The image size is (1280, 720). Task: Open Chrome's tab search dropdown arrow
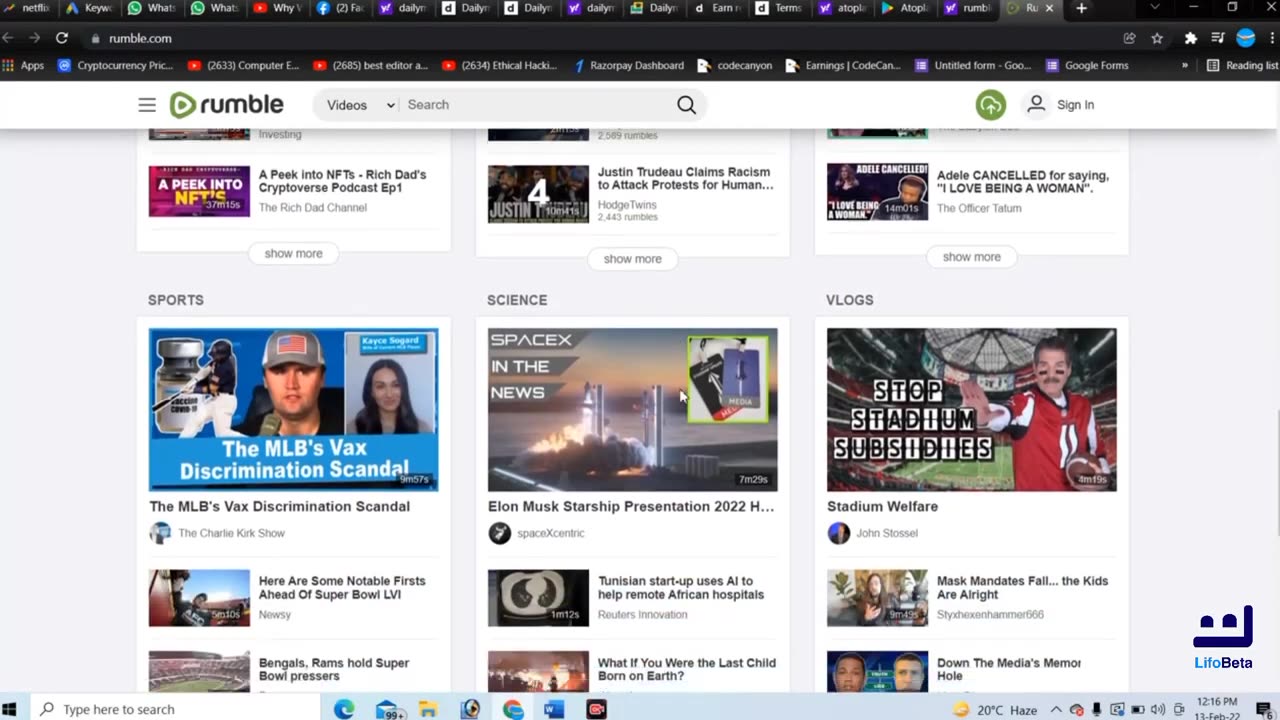pos(1155,8)
